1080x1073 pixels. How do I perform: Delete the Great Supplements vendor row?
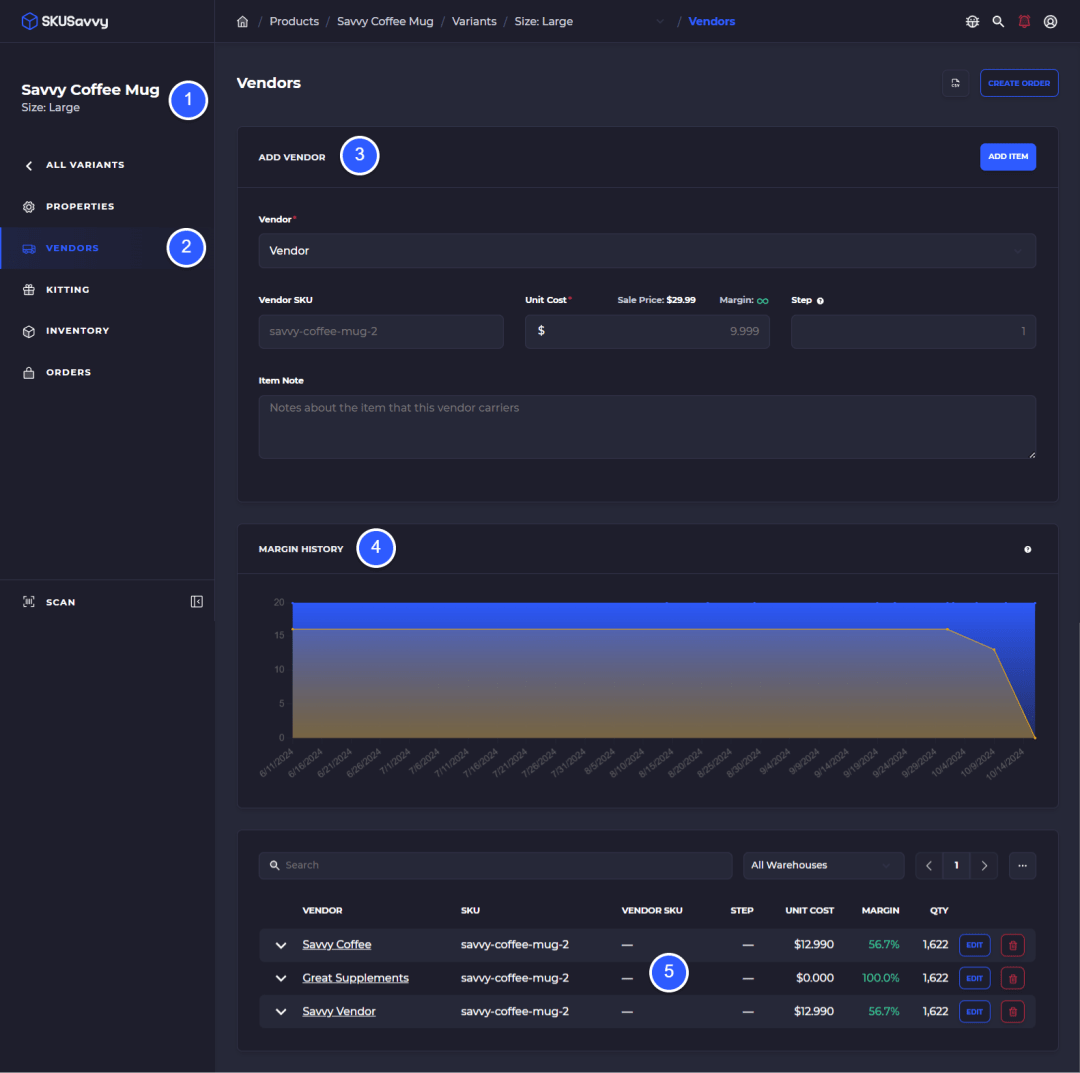click(x=1012, y=978)
